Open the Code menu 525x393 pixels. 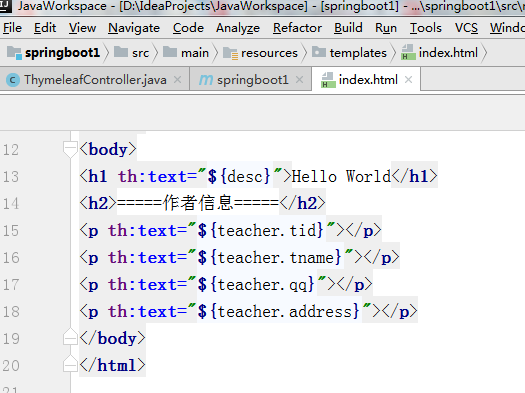click(x=188, y=28)
